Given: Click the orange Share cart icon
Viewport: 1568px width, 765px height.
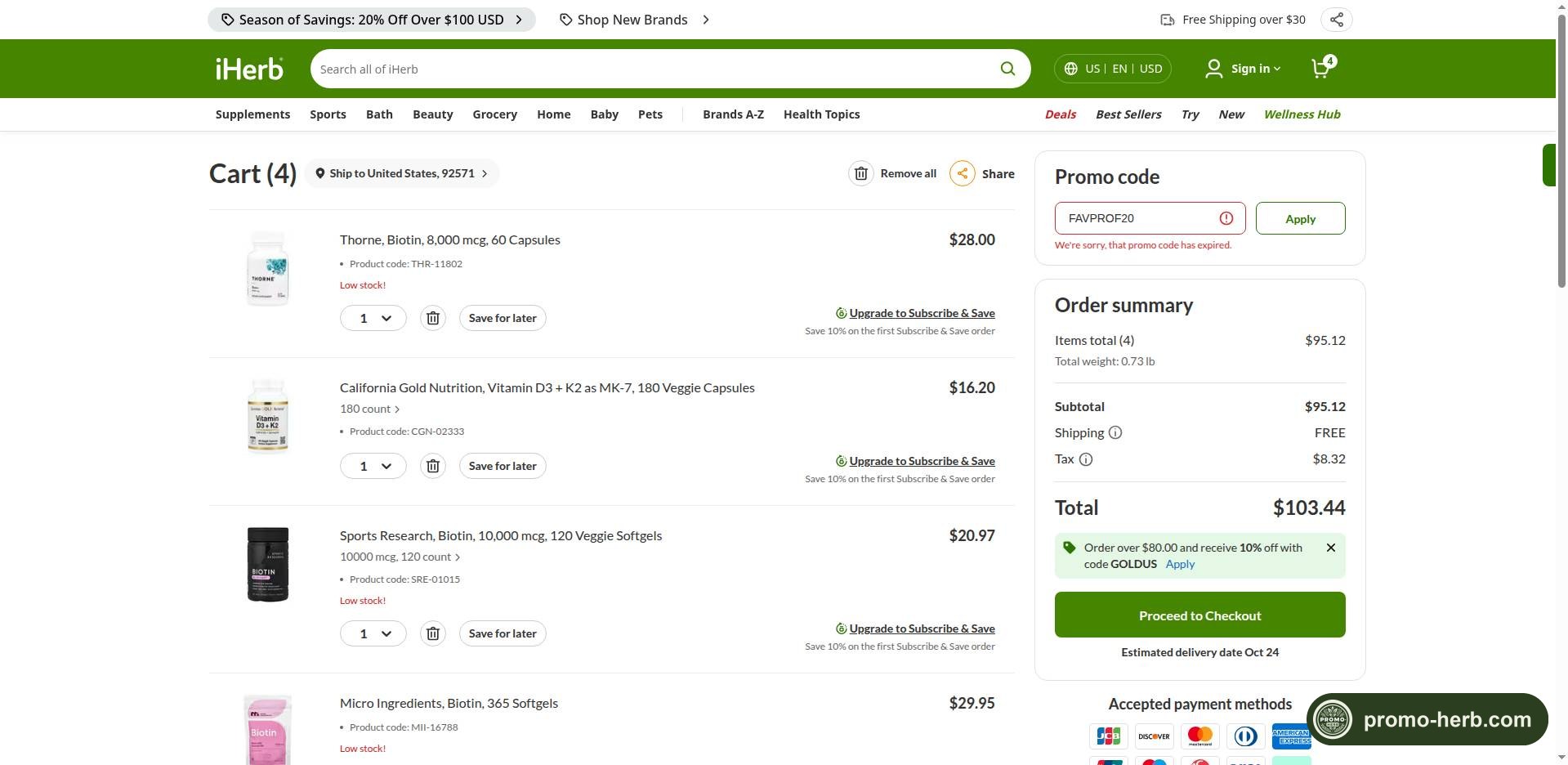Looking at the screenshot, I should pyautogui.click(x=962, y=173).
